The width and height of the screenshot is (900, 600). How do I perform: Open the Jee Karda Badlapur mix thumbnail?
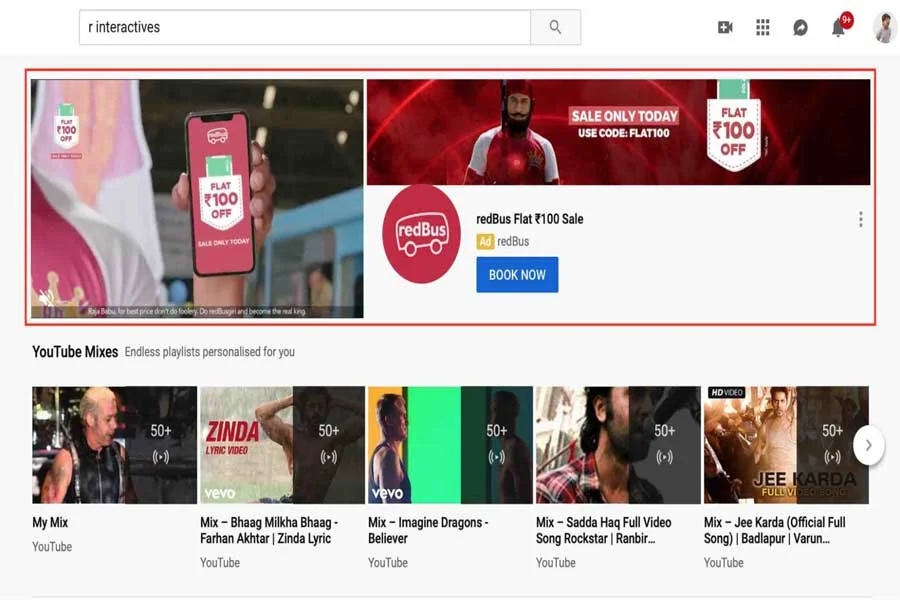(x=786, y=445)
